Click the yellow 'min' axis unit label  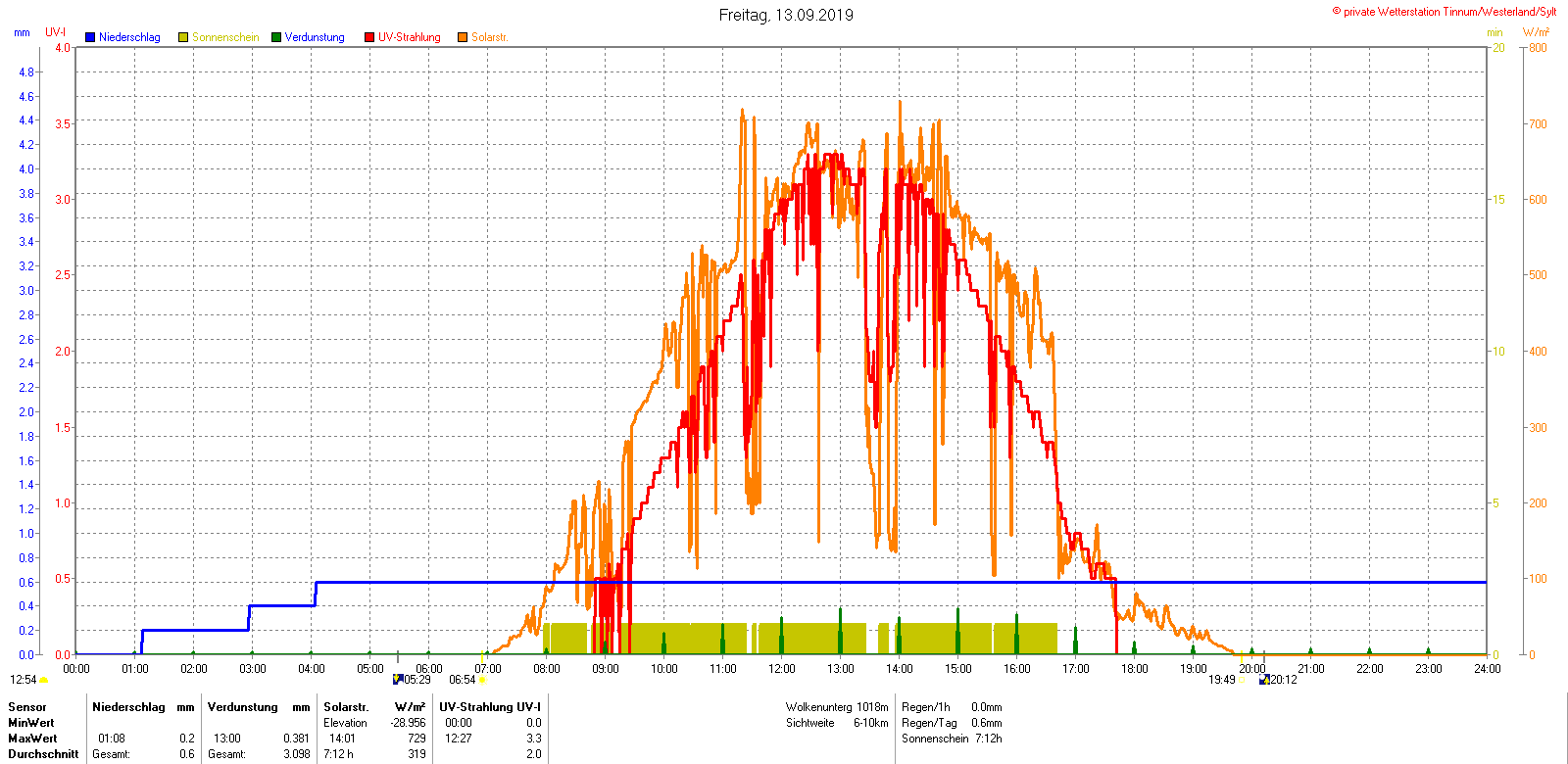point(1494,32)
